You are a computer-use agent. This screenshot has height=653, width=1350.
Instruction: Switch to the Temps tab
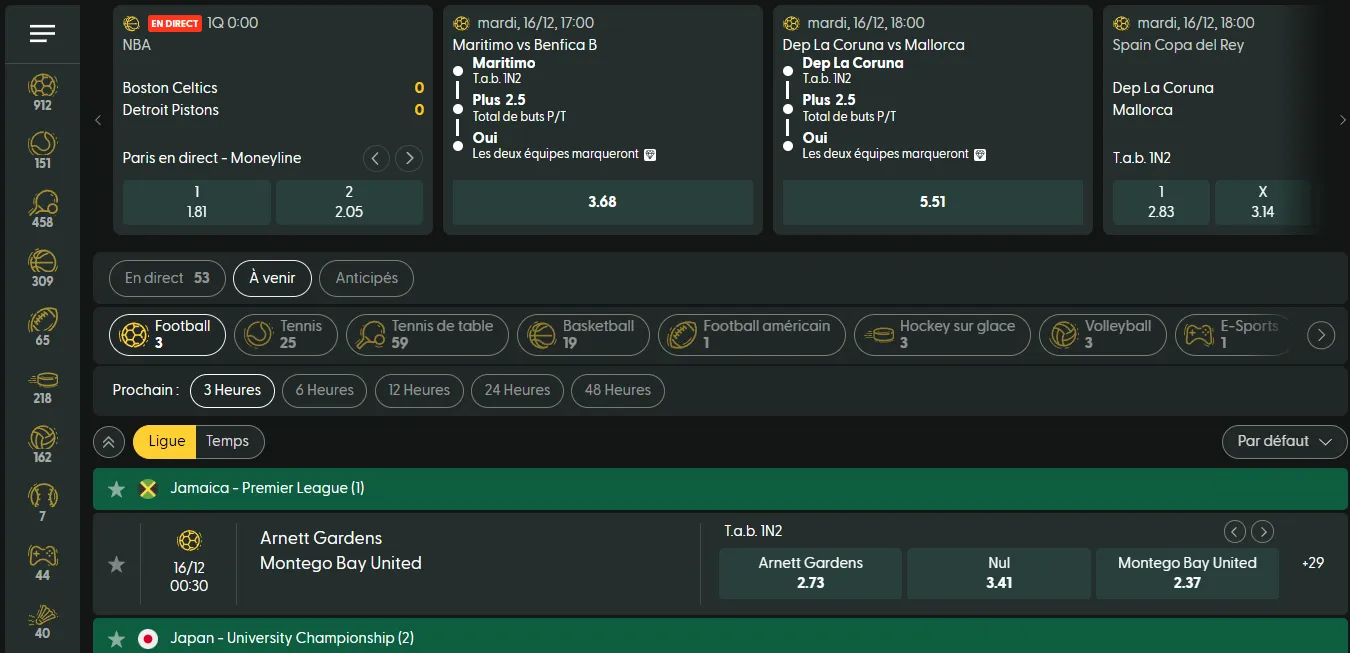(229, 441)
